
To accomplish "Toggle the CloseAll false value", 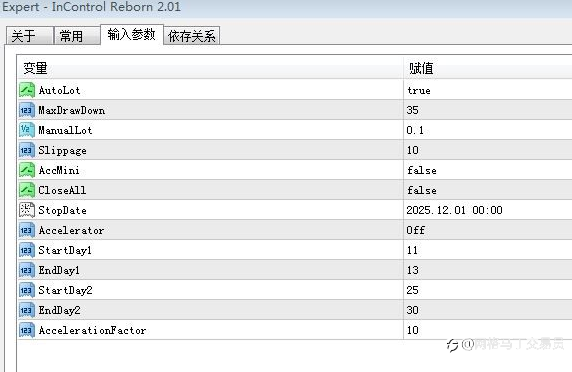I will coord(422,190).
